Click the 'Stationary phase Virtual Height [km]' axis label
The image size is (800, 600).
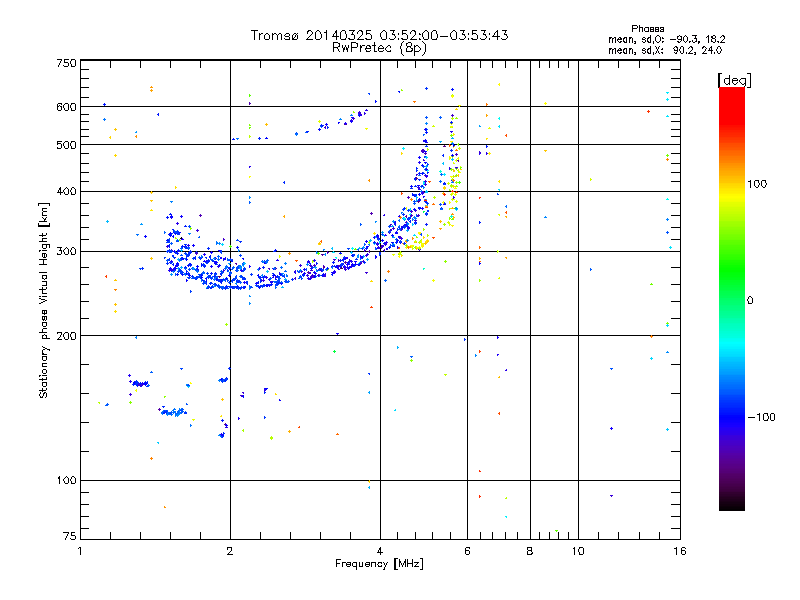(x=44, y=300)
